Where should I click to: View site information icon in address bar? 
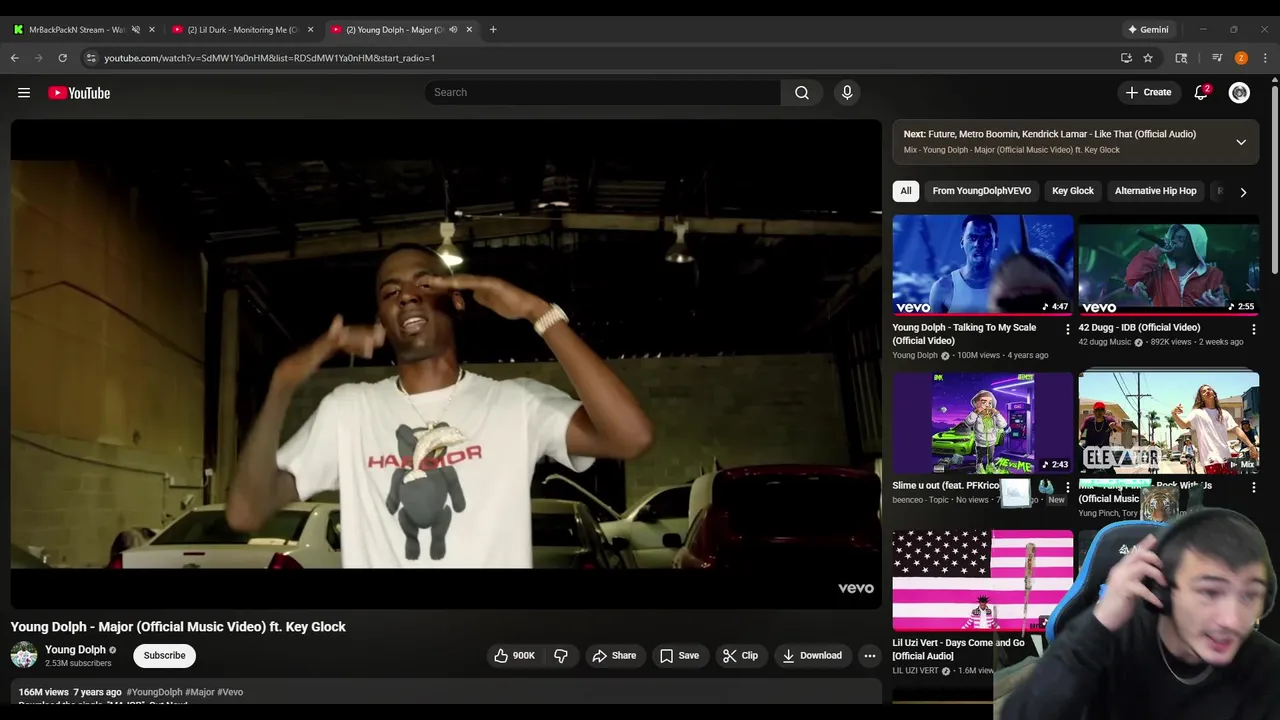click(91, 58)
